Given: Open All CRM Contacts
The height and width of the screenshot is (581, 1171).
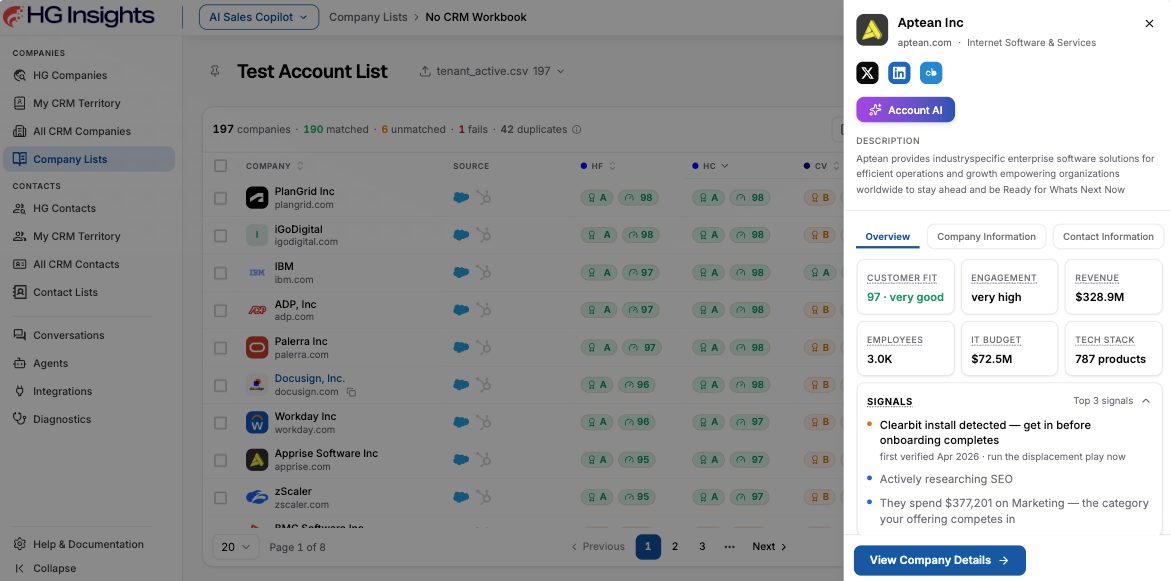Looking at the screenshot, I should click(x=89, y=264).
